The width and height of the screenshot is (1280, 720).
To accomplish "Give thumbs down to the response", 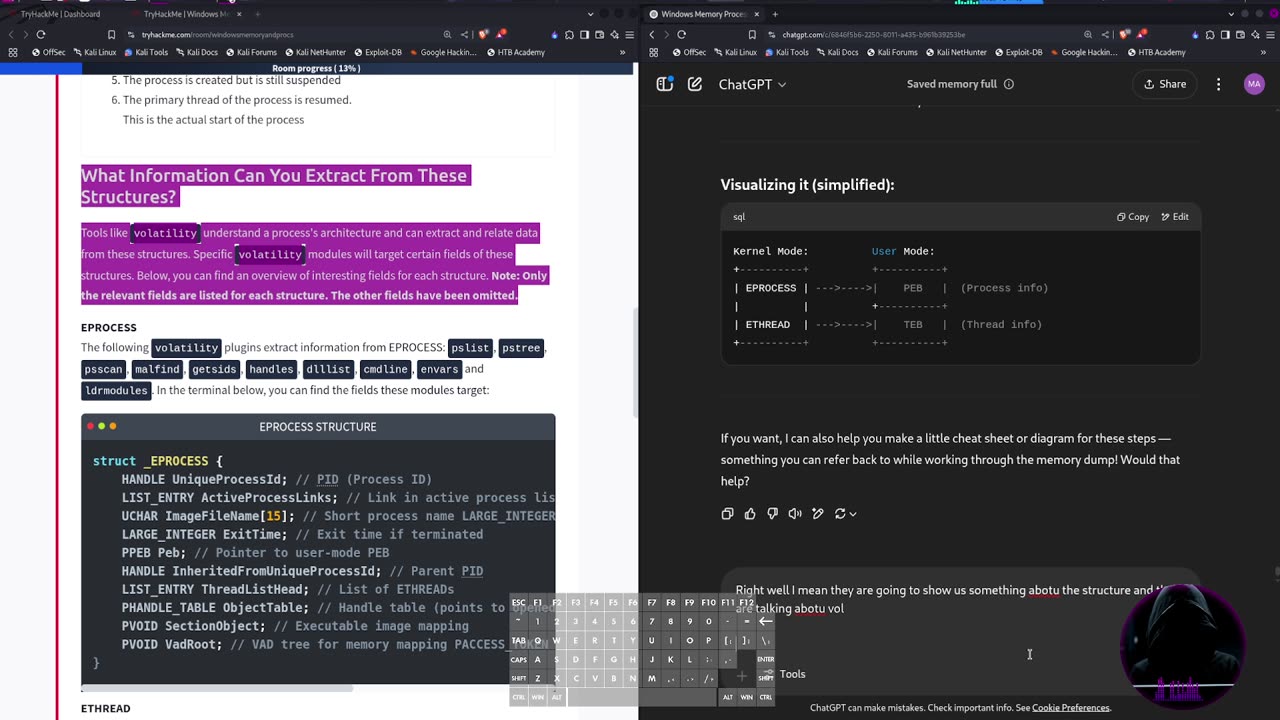I will coord(772,513).
